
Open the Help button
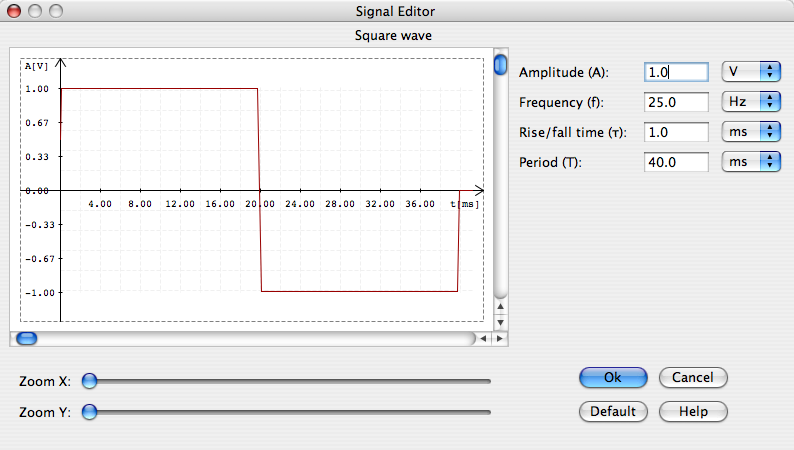click(693, 411)
